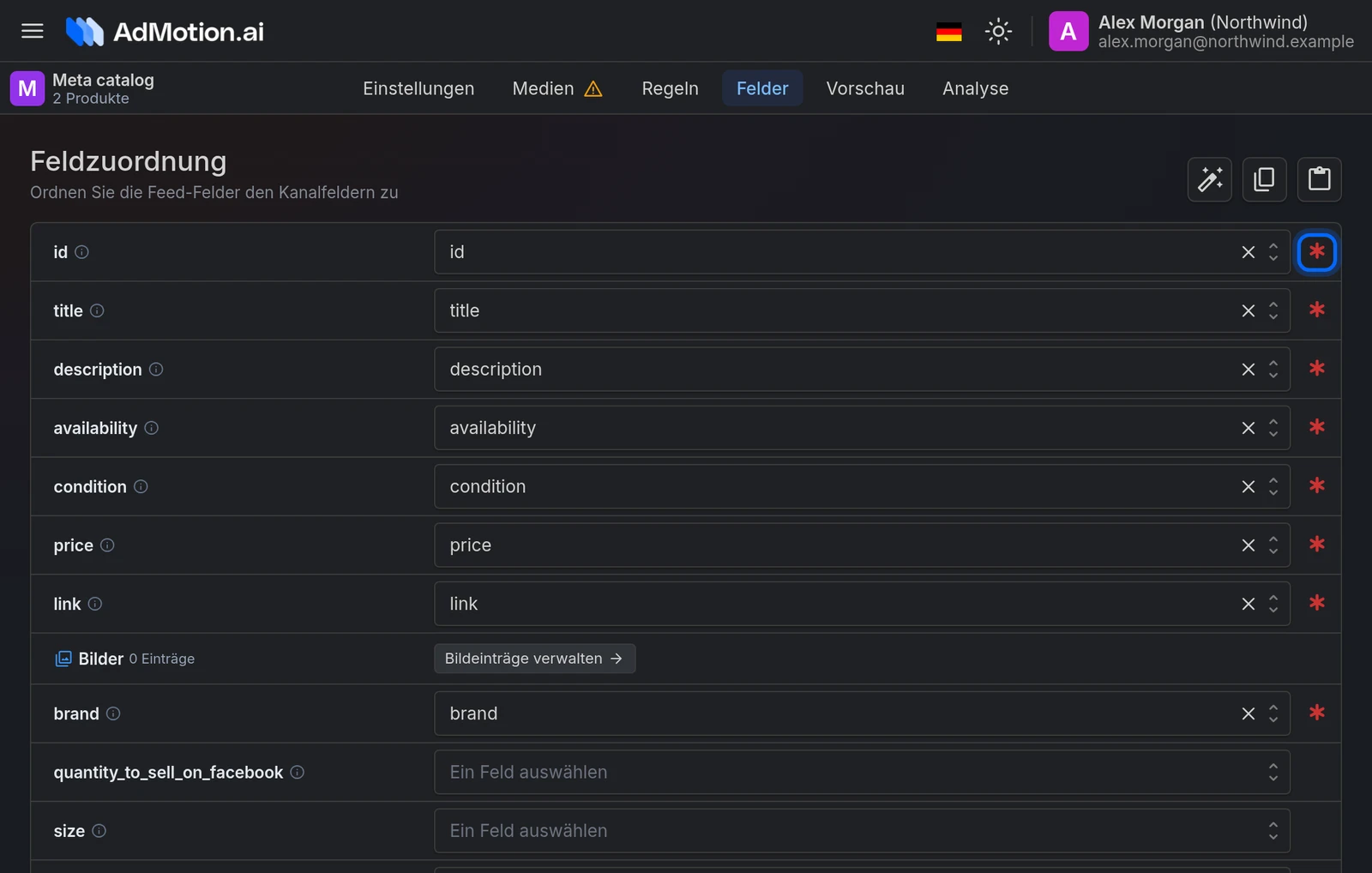Go to the Einstellungen tab
1372x873 pixels.
(x=418, y=88)
